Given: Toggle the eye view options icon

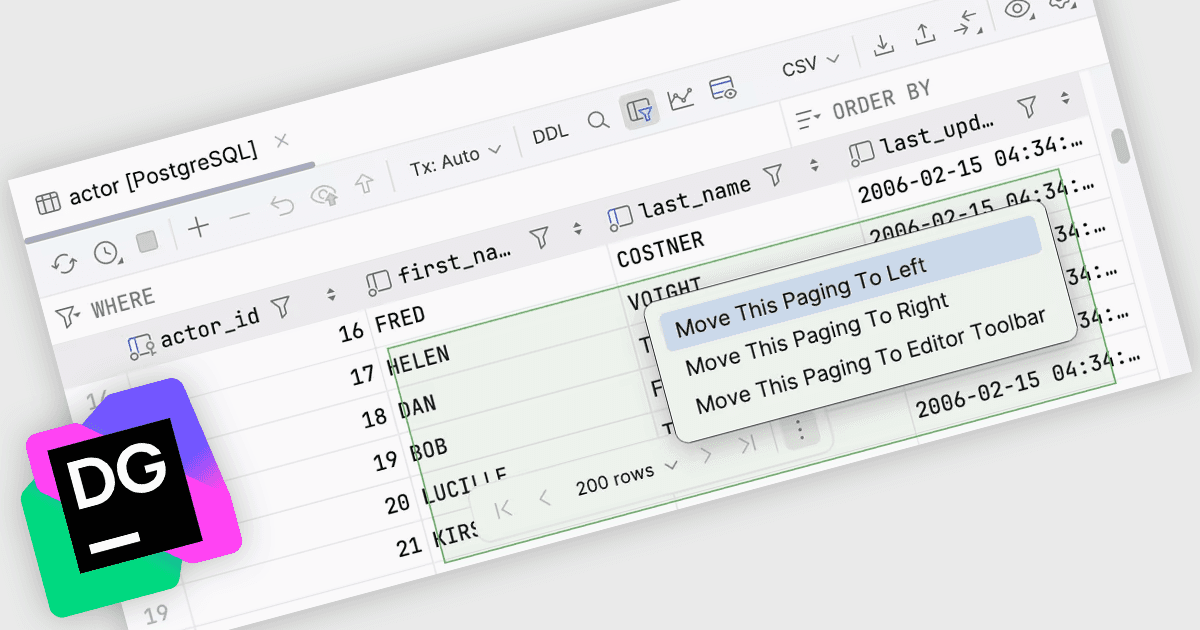Looking at the screenshot, I should coord(1018,10).
